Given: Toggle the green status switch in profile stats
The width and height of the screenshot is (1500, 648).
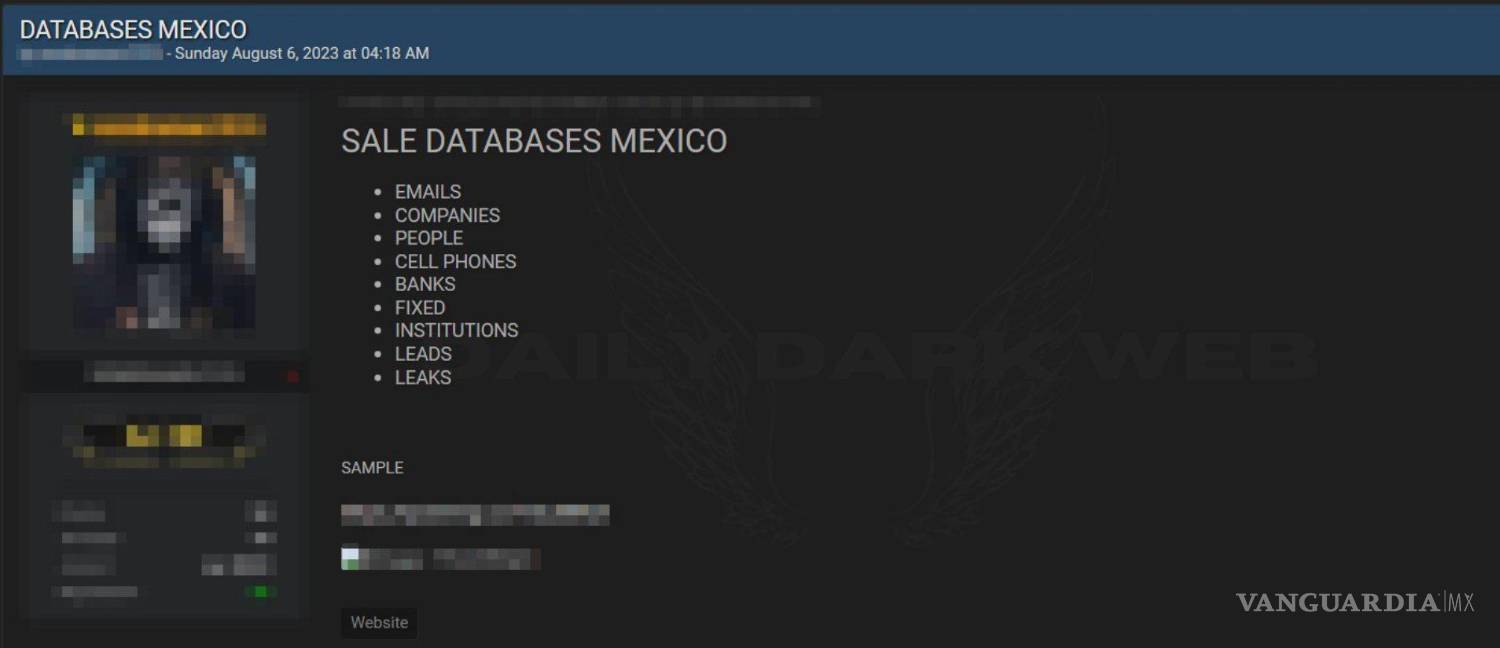Looking at the screenshot, I should 261,591.
